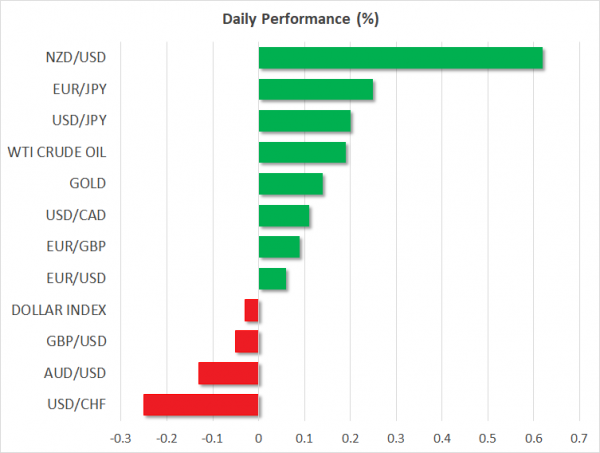The height and width of the screenshot is (453, 600).
Task: Select the USD/CHF axis label
Action: (x=77, y=404)
